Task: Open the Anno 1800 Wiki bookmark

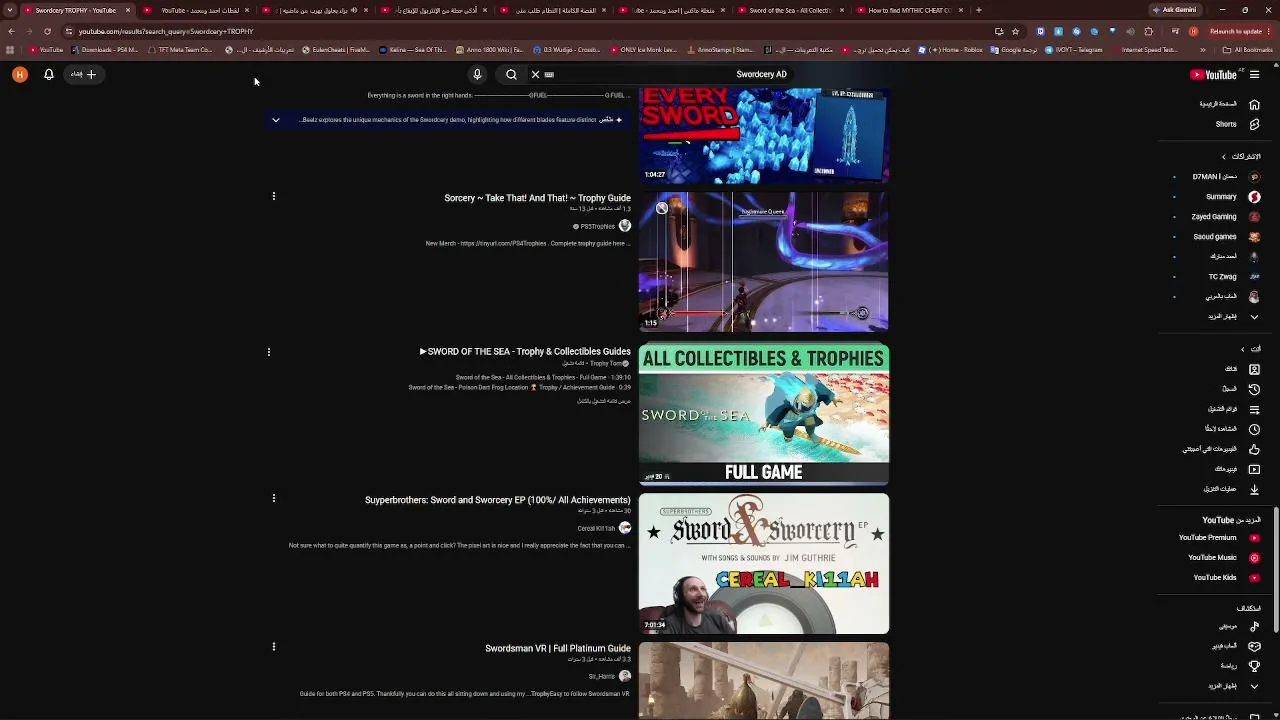Action: pos(488,50)
